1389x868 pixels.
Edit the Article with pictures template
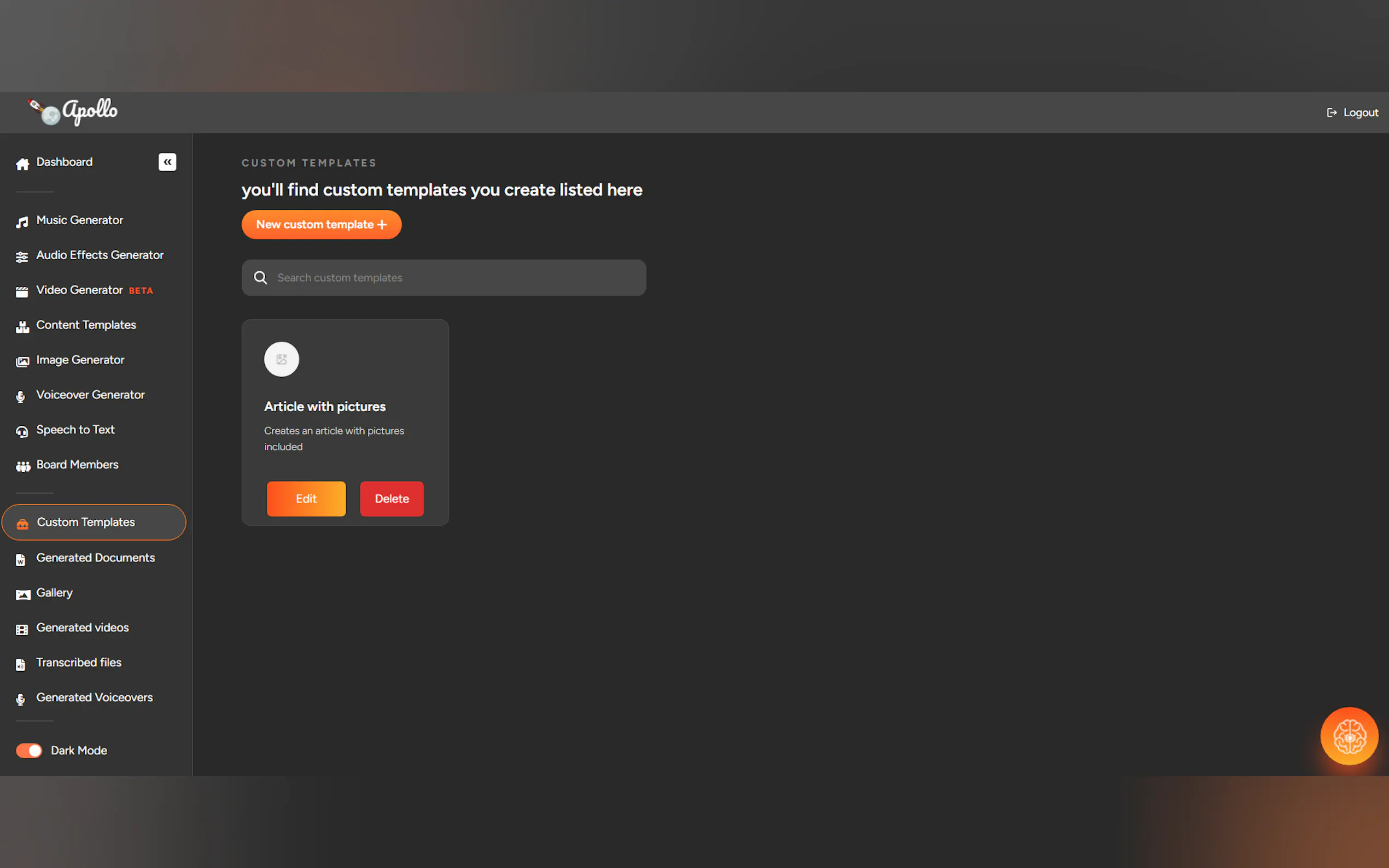coord(306,498)
